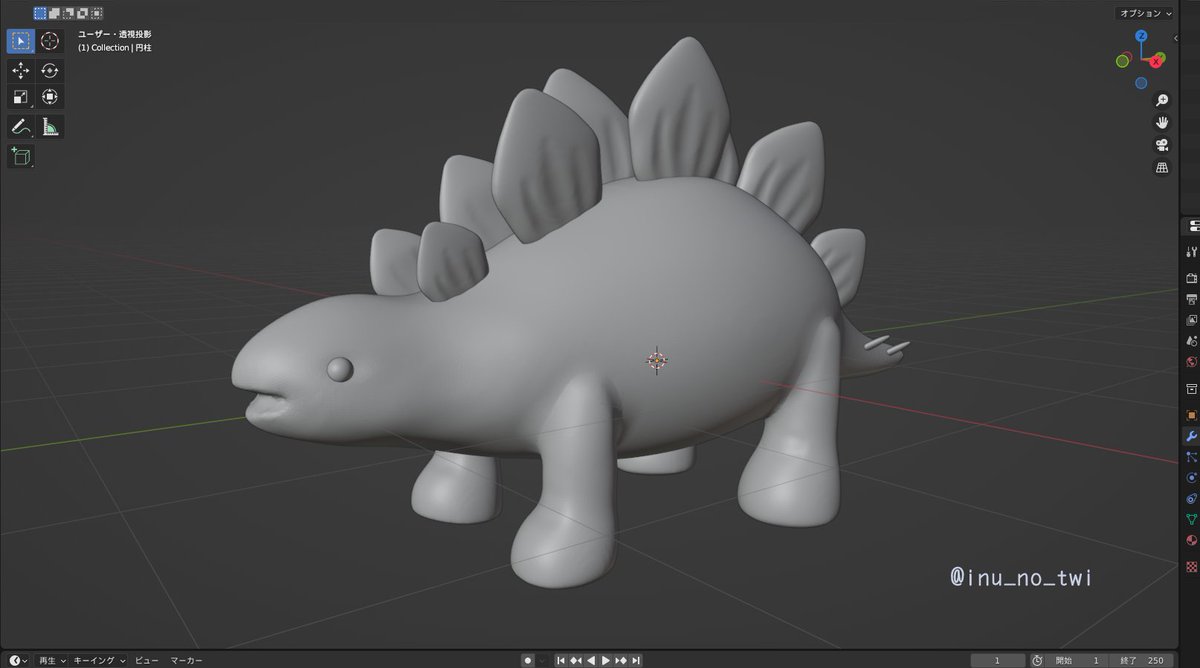Open the Modifiers wrench tab
Image resolution: width=1200 pixels, height=668 pixels.
pyautogui.click(x=1191, y=436)
